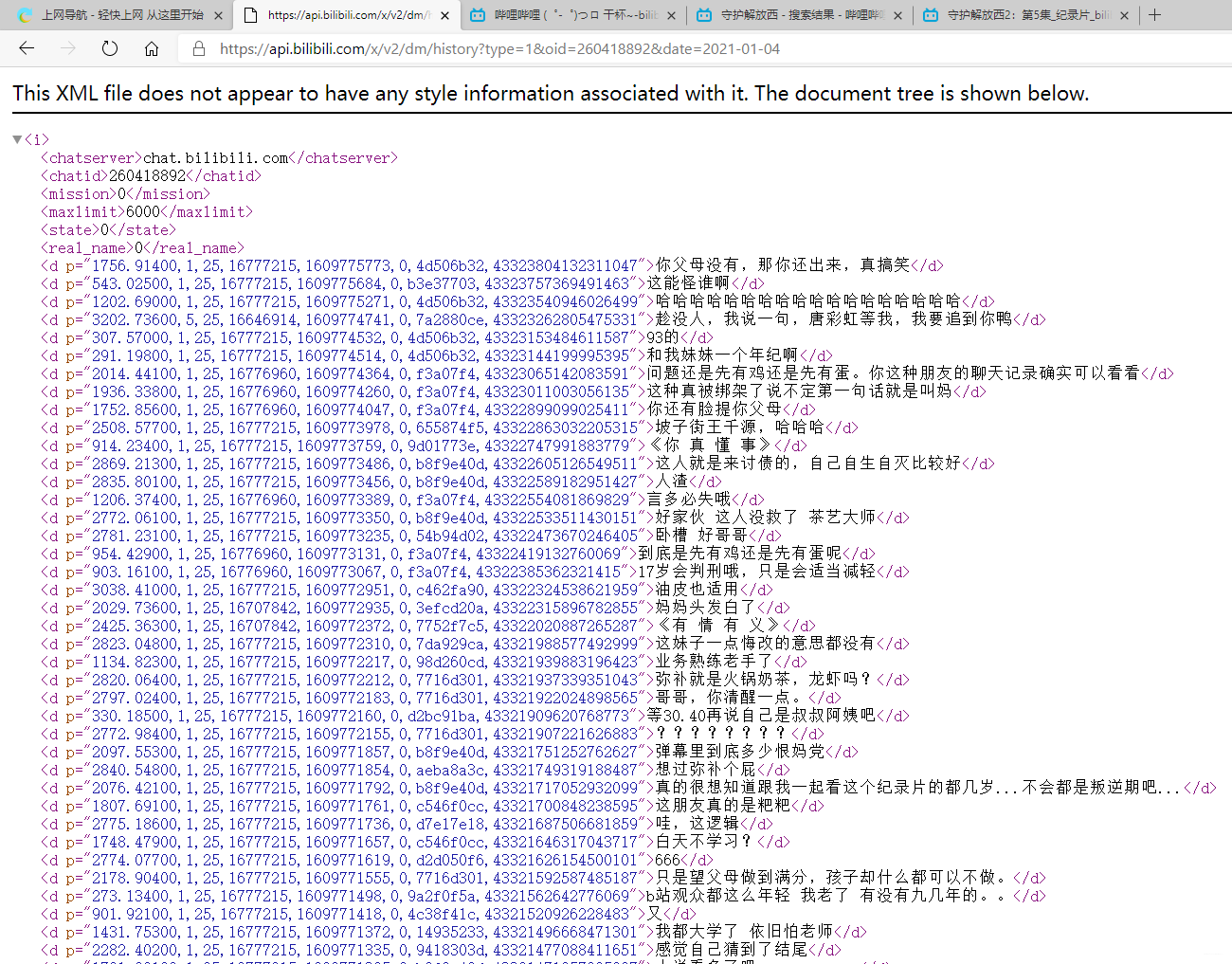Click the chatid 260418892 line
Screen dimensions: 1232x964
click(151, 176)
